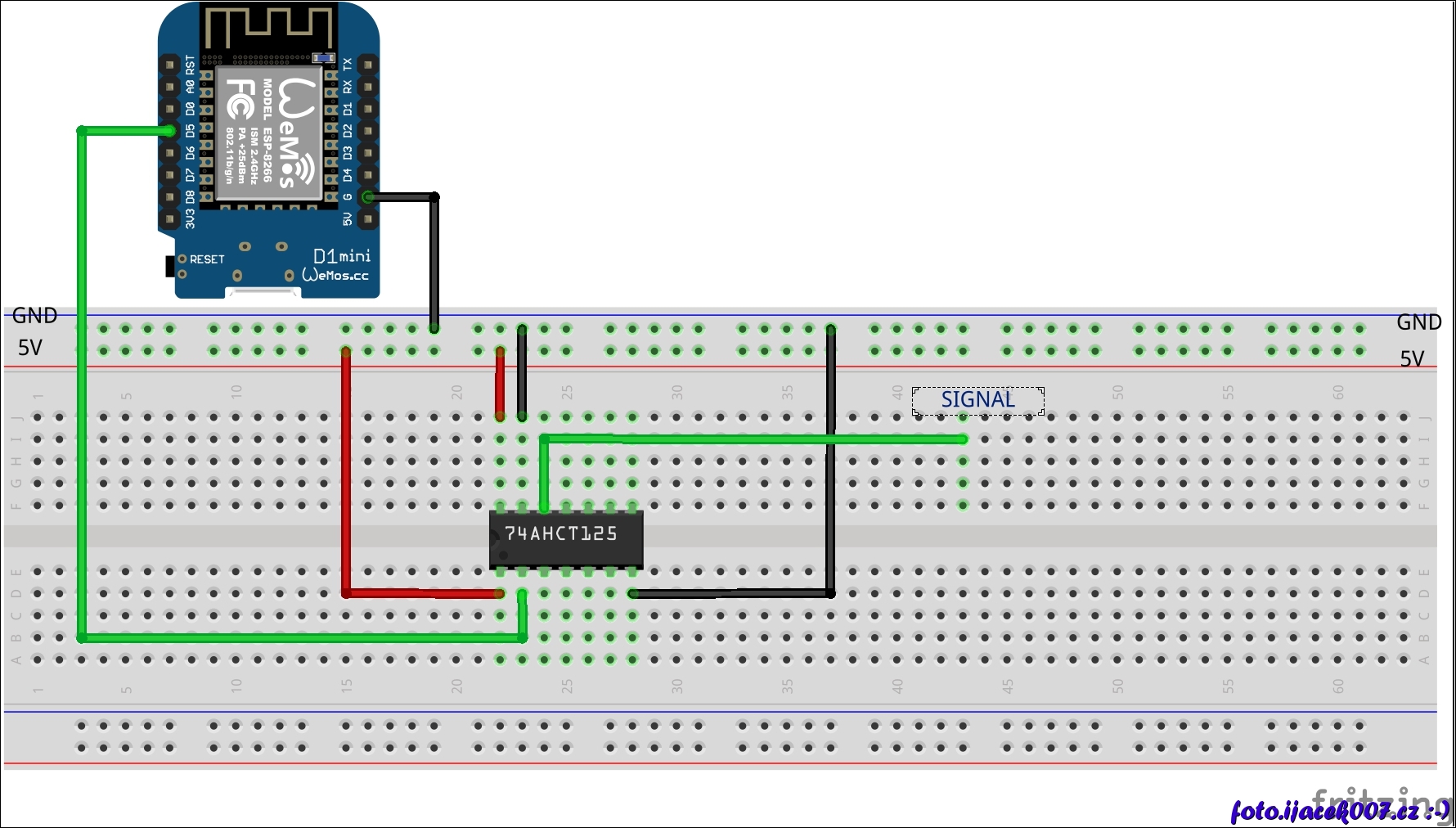This screenshot has width=1456, height=828.
Task: Click the RST pin on the Wemos board
Action: [x=169, y=65]
